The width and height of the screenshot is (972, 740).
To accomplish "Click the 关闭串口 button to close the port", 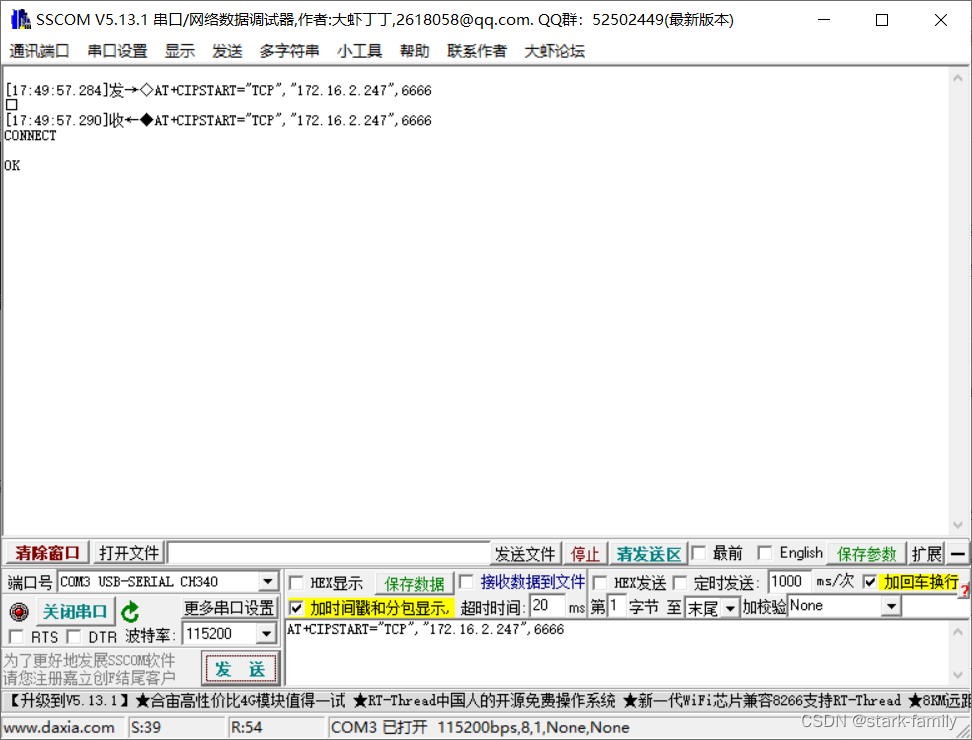I will [75, 609].
